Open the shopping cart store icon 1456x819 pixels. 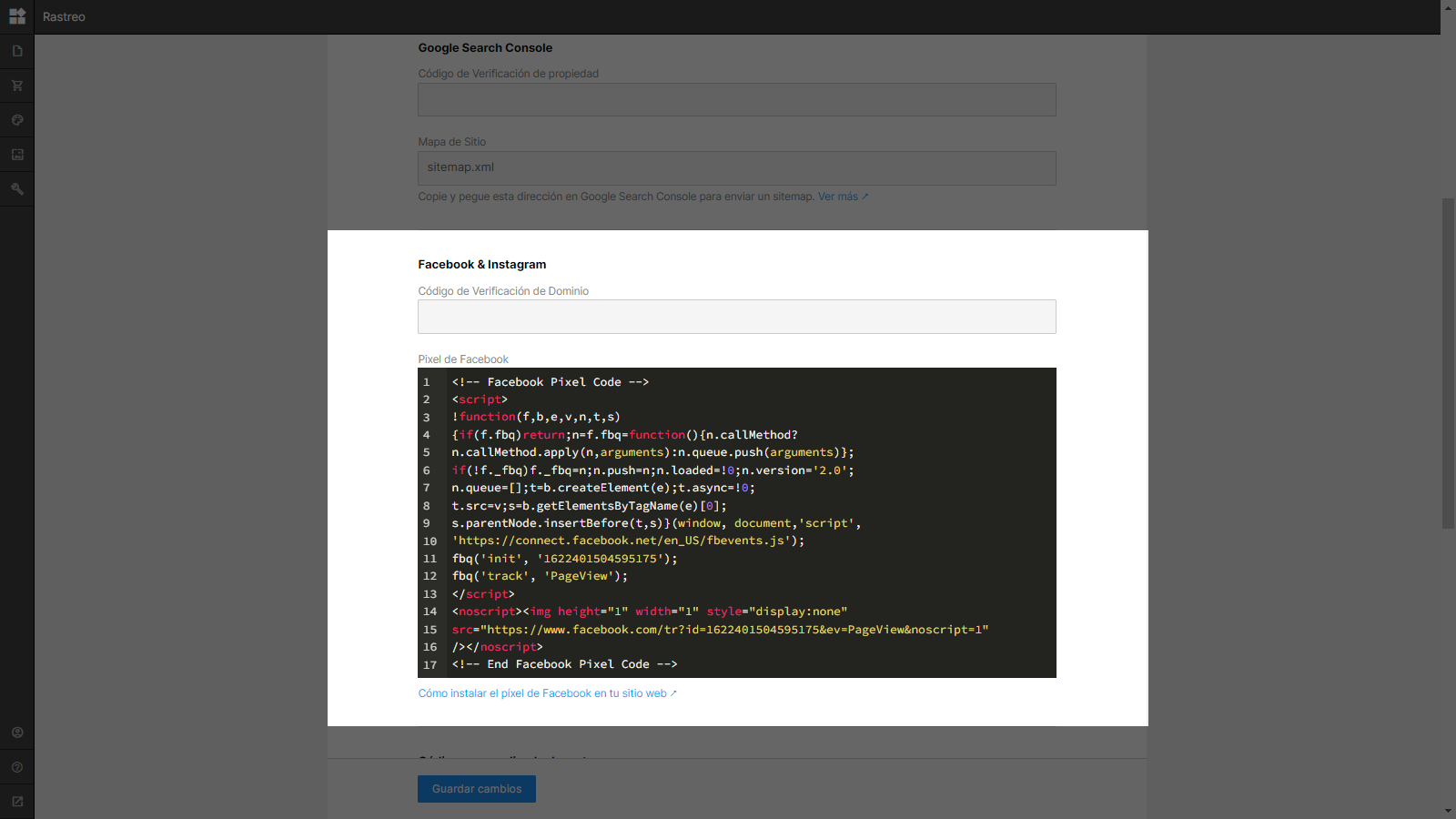pyautogui.click(x=17, y=86)
